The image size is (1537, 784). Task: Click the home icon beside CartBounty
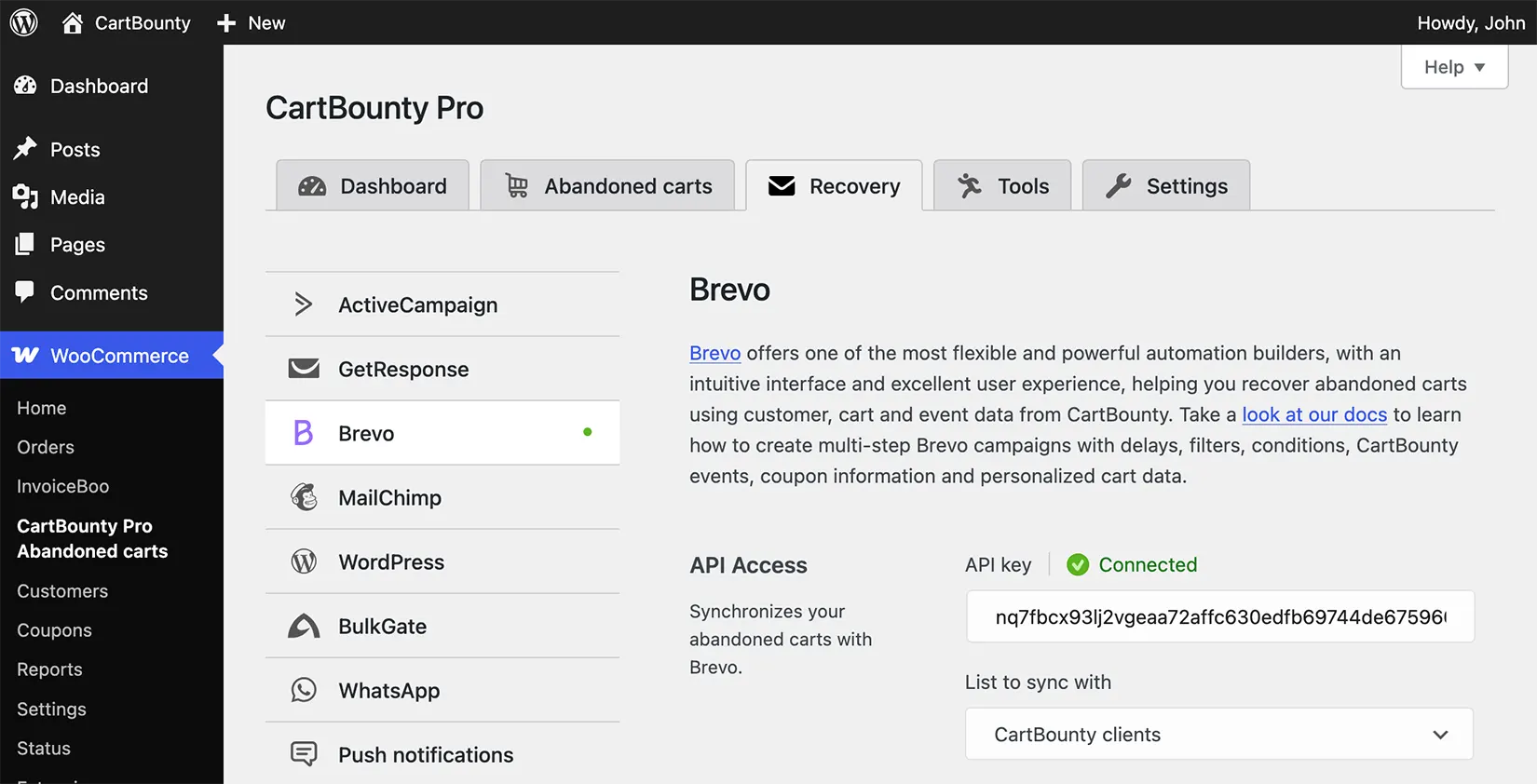[73, 22]
